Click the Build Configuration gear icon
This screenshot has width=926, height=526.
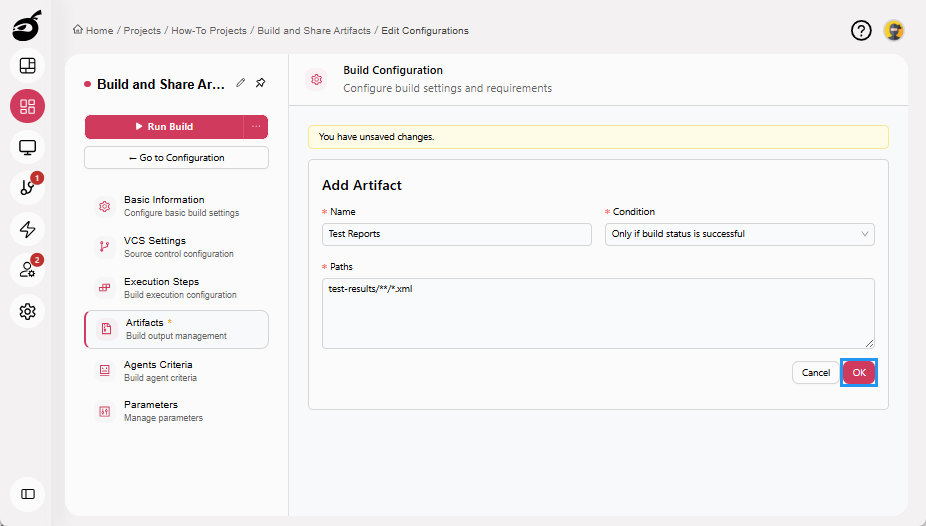317,79
